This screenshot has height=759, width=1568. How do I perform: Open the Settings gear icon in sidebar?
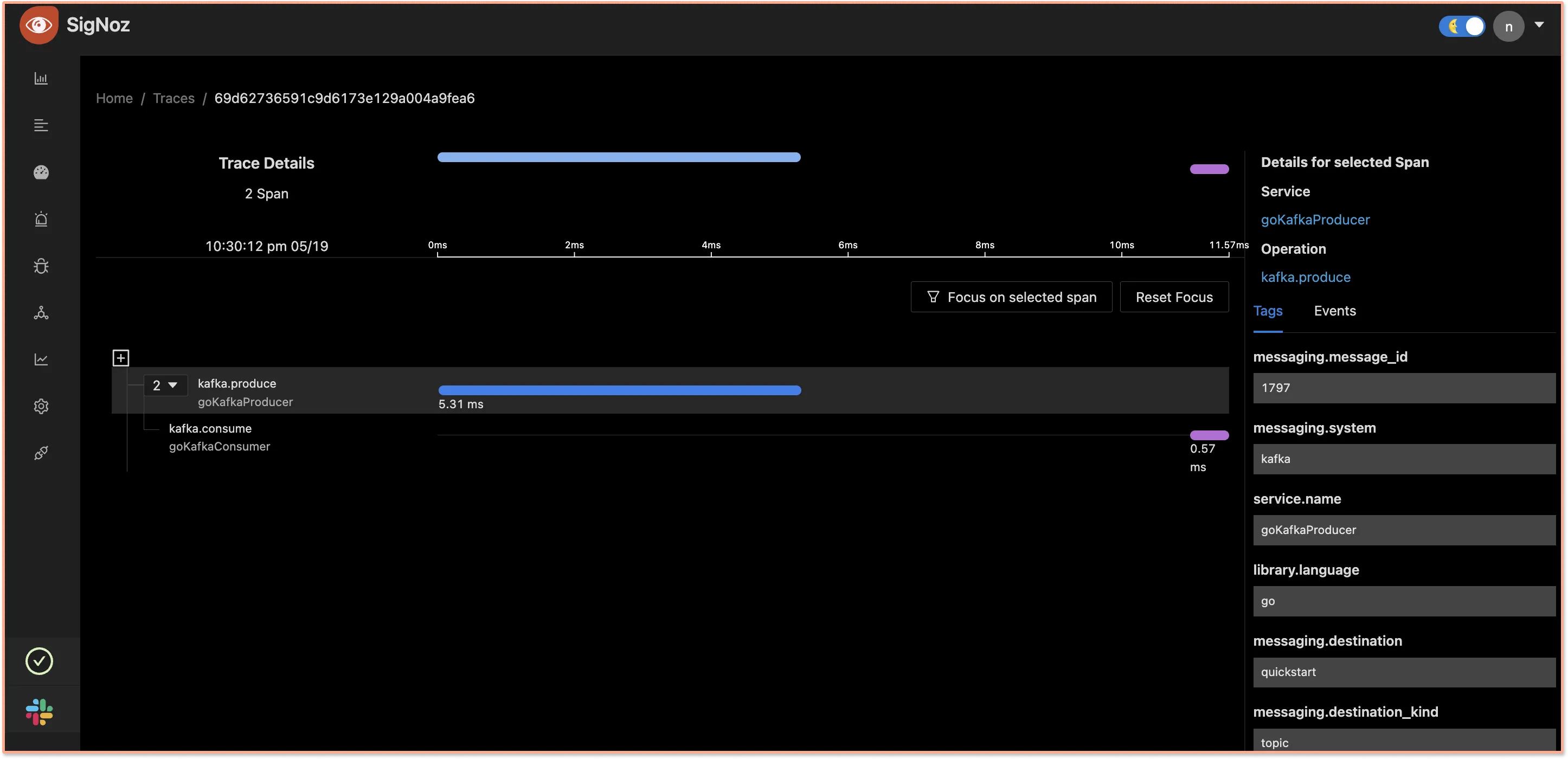tap(41, 406)
